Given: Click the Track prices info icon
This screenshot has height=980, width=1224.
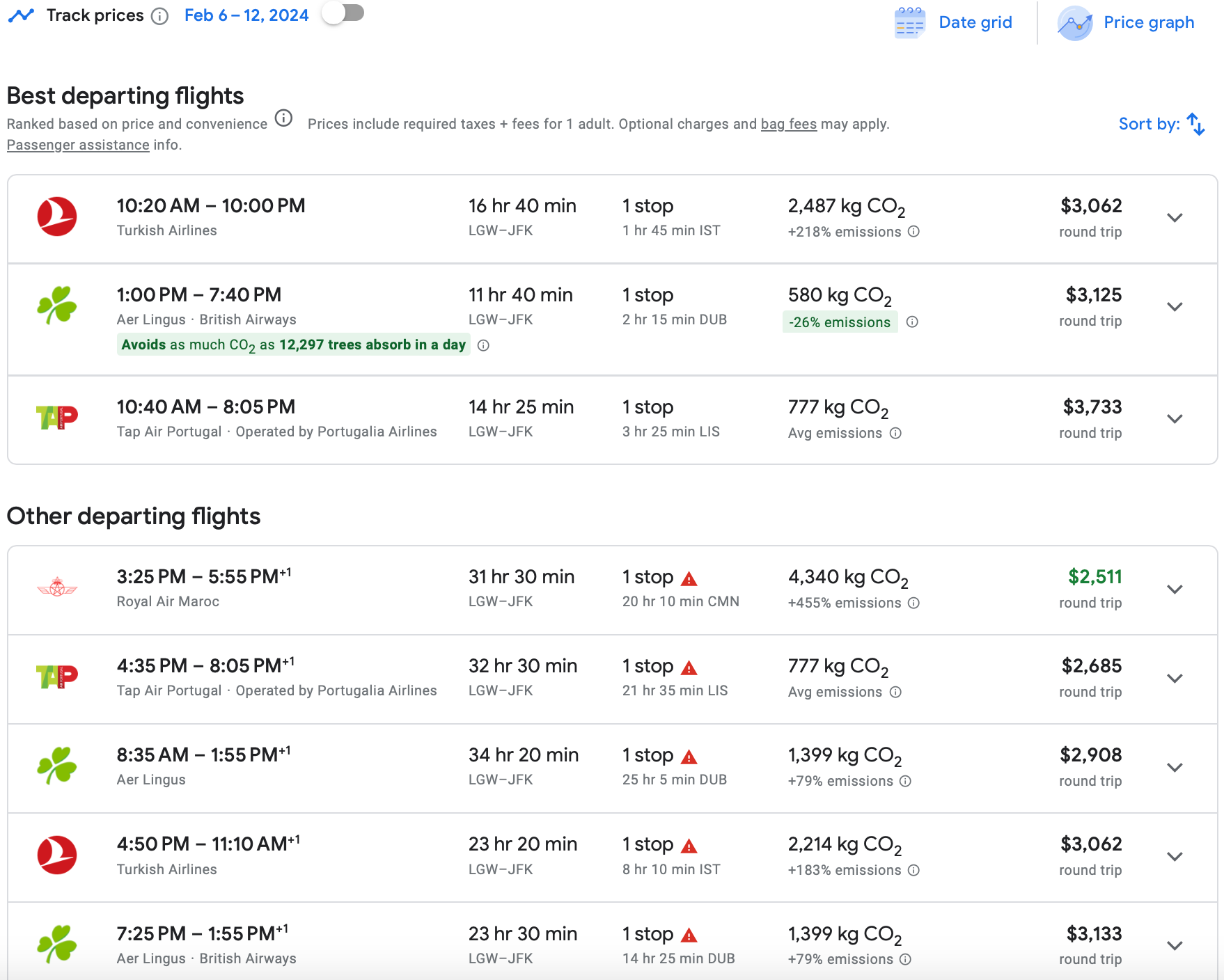Looking at the screenshot, I should 159,16.
